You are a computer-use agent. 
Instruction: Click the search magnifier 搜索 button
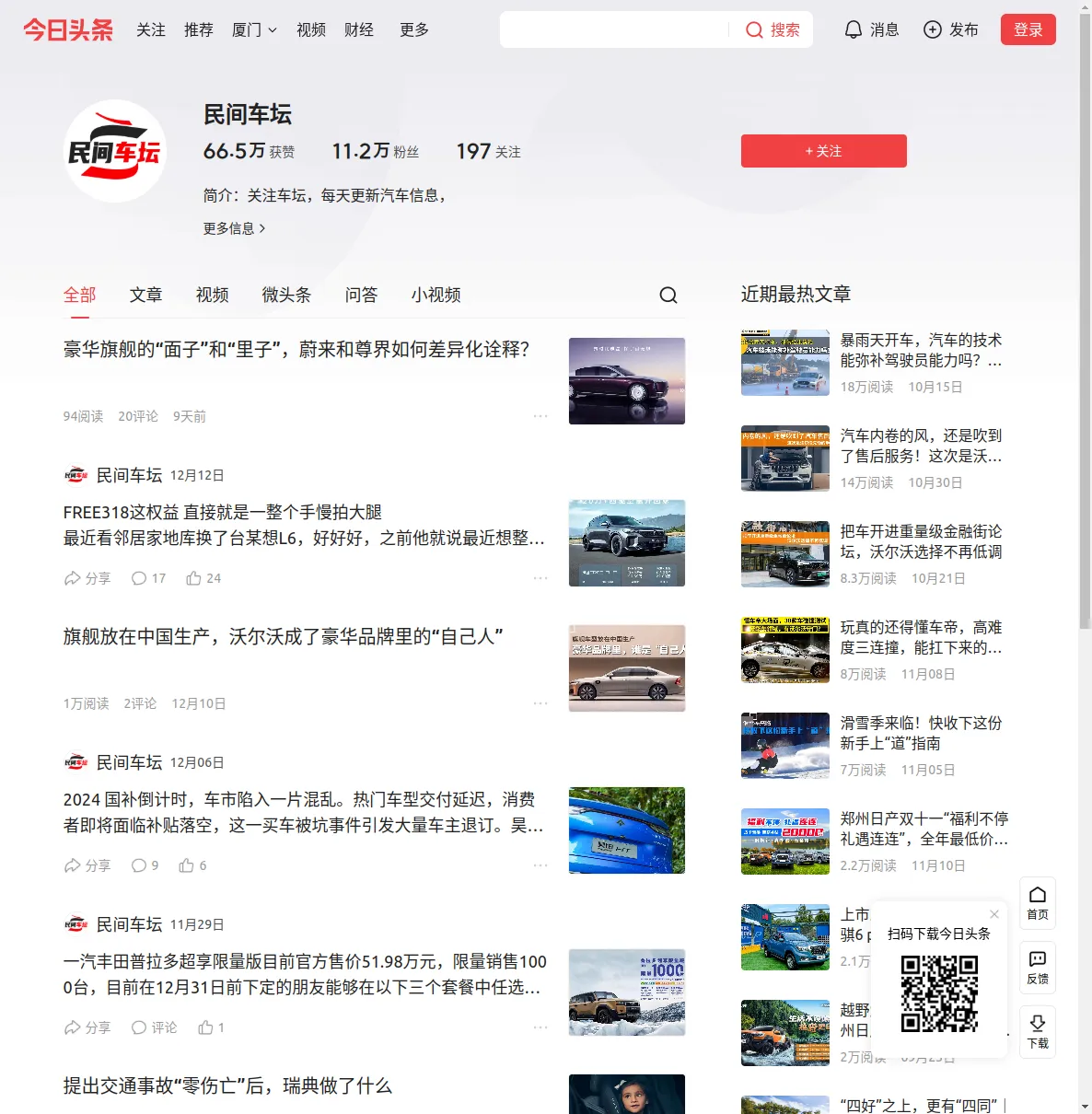tap(773, 29)
